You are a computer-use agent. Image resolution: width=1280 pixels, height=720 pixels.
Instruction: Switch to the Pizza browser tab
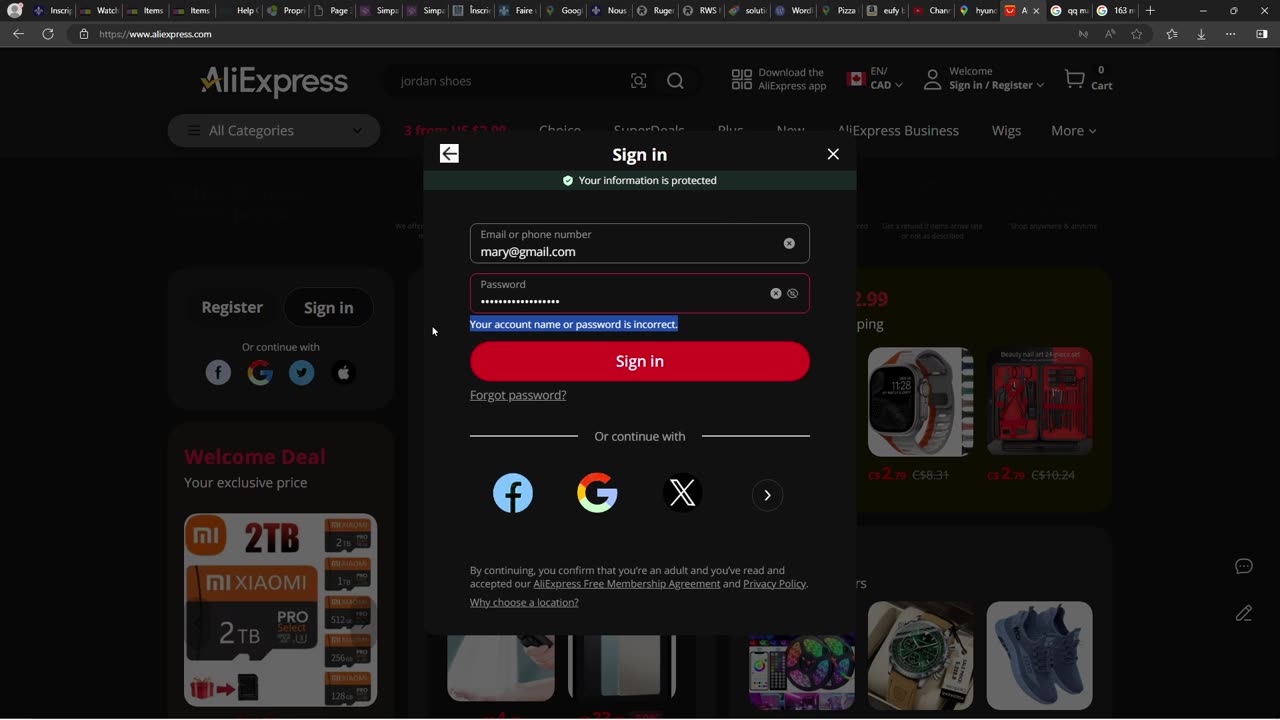(x=838, y=10)
